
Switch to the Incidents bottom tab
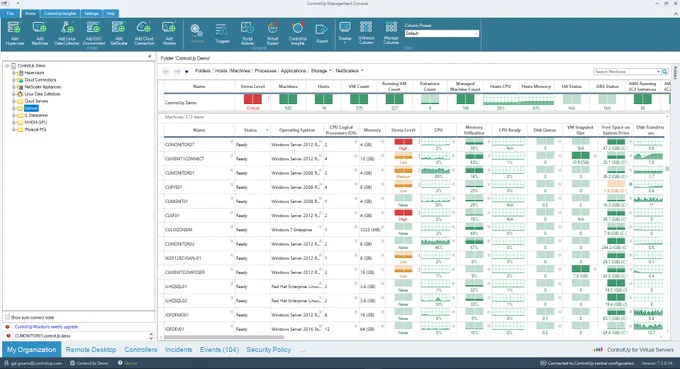coord(178,349)
